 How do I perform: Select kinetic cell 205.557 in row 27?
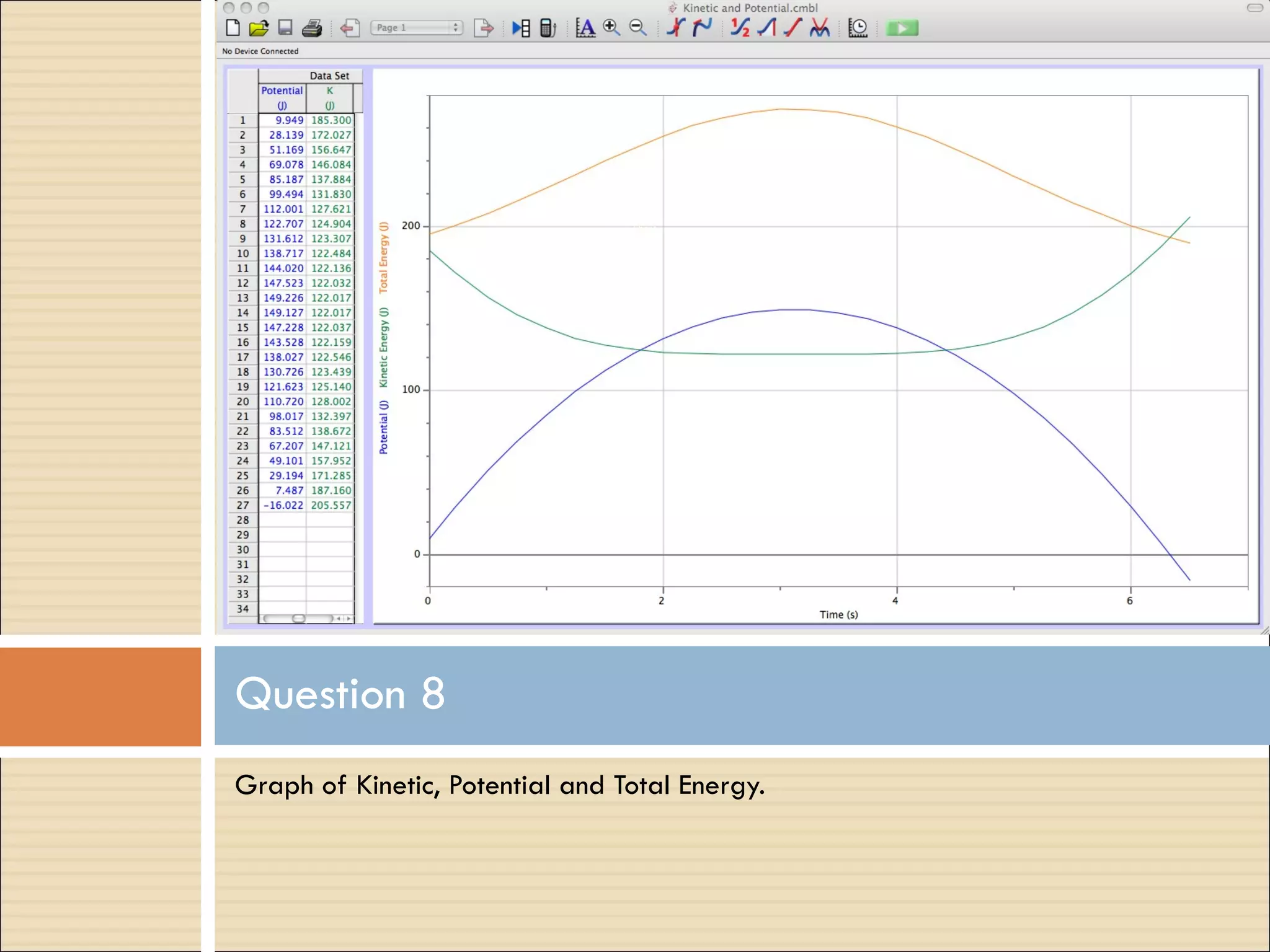331,505
